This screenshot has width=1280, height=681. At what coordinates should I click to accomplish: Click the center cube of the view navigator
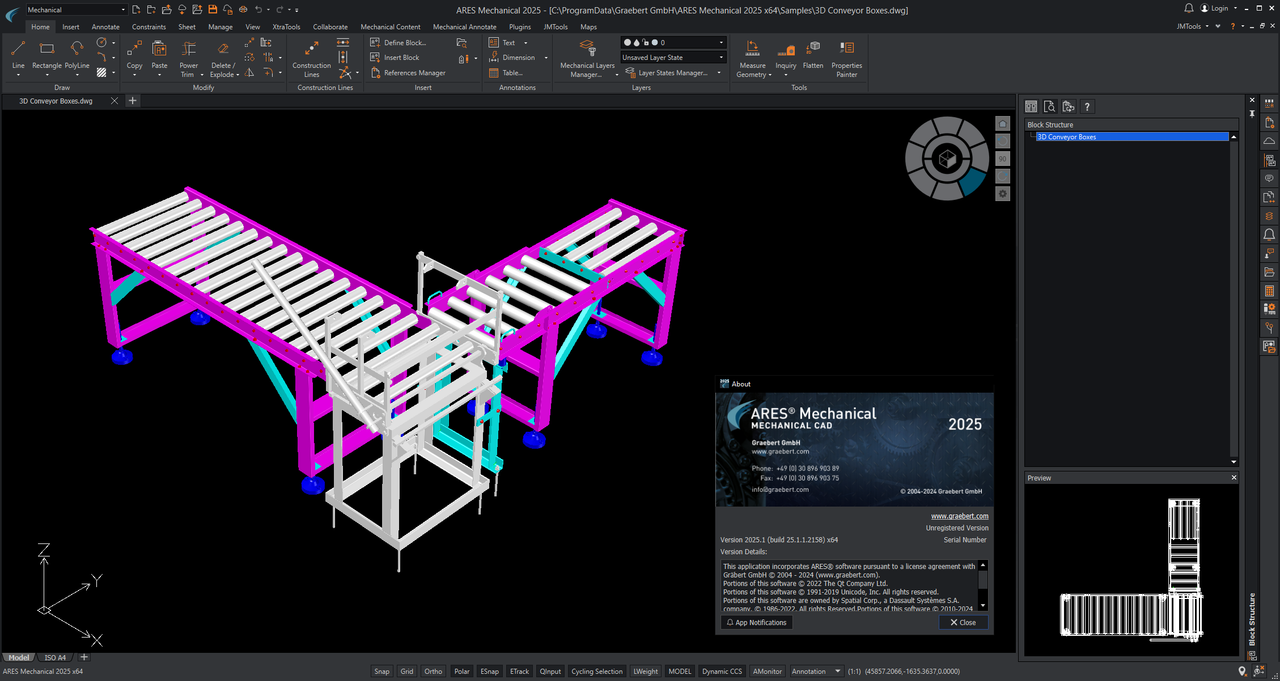click(x=945, y=158)
